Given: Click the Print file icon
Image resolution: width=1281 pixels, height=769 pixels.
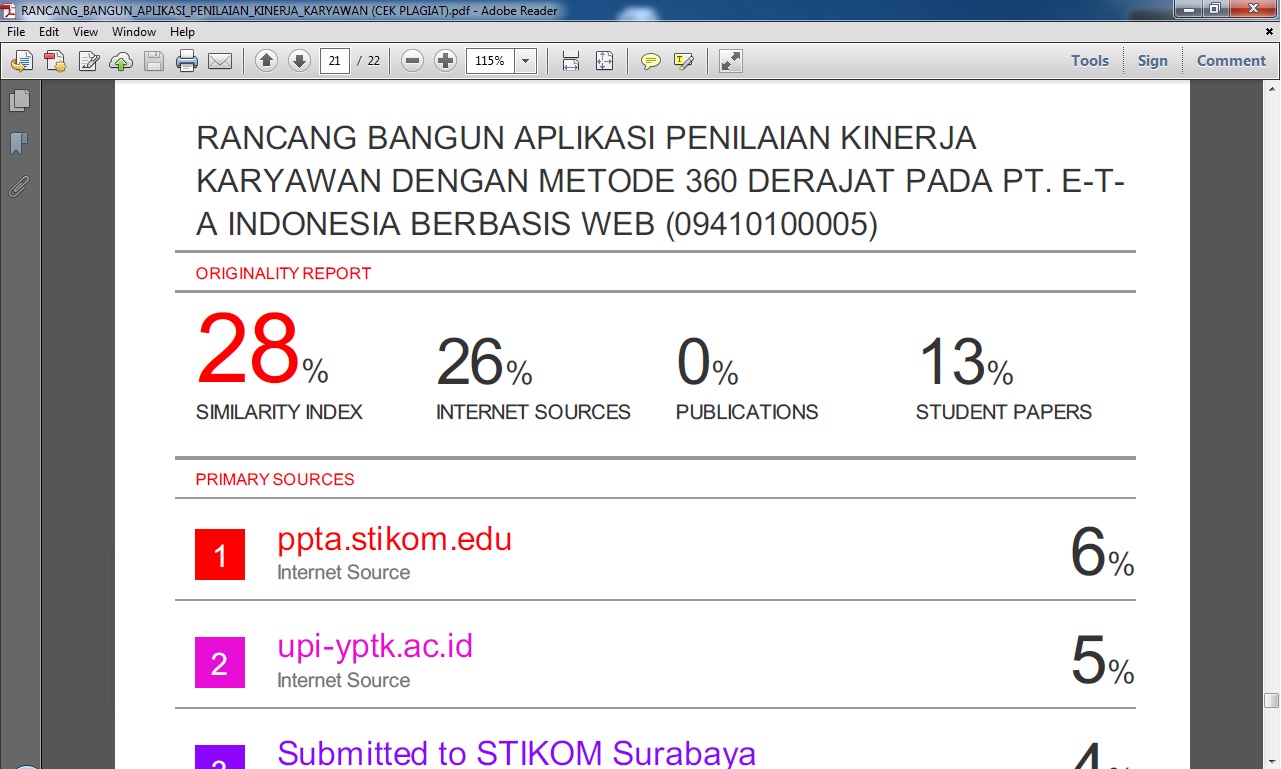Looking at the screenshot, I should tap(187, 61).
